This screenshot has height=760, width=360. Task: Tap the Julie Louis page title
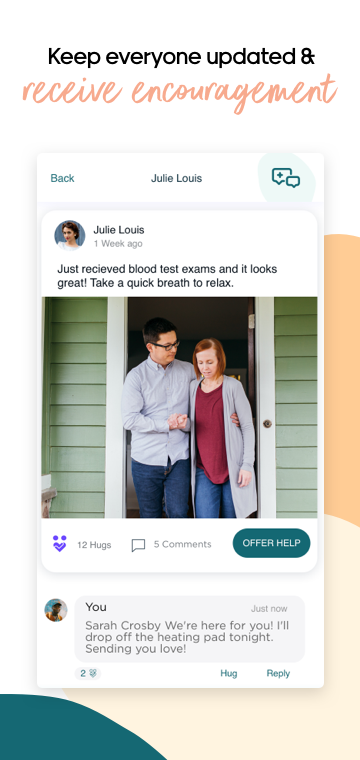[176, 178]
